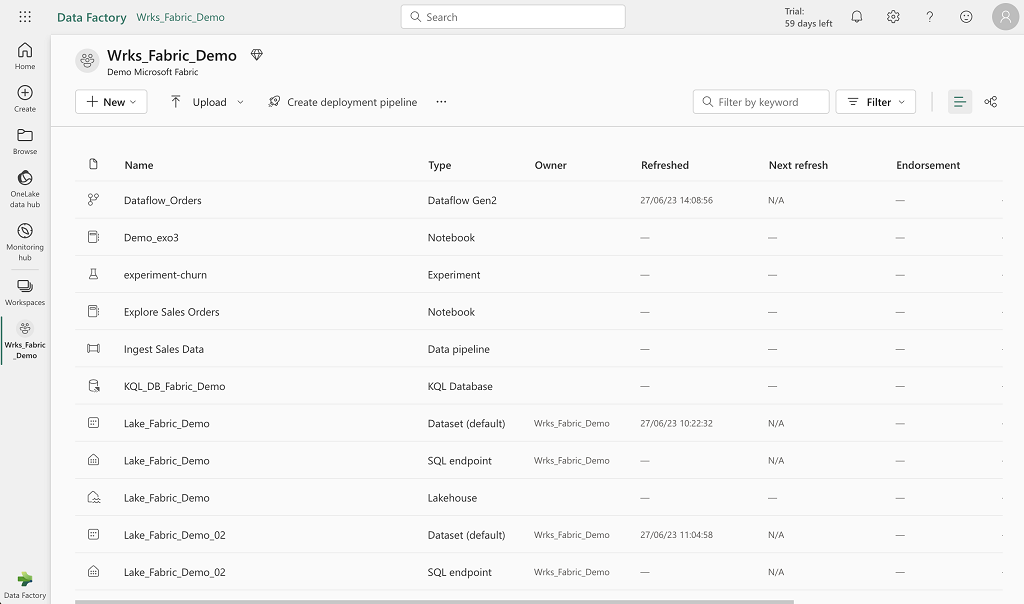Image resolution: width=1024 pixels, height=604 pixels.
Task: Open Explore Sales Orders notebook
Action: 172,312
